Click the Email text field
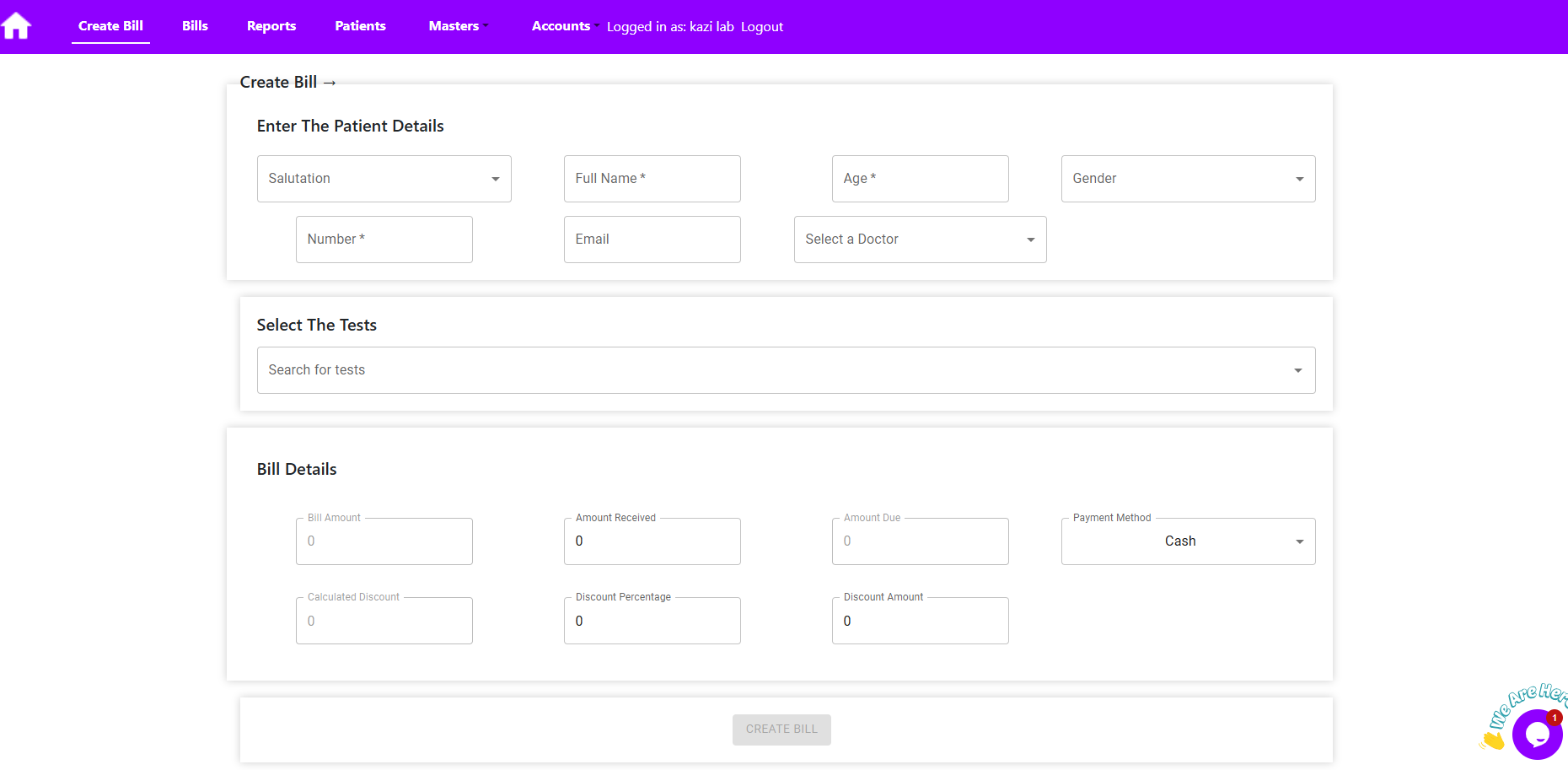 652,240
